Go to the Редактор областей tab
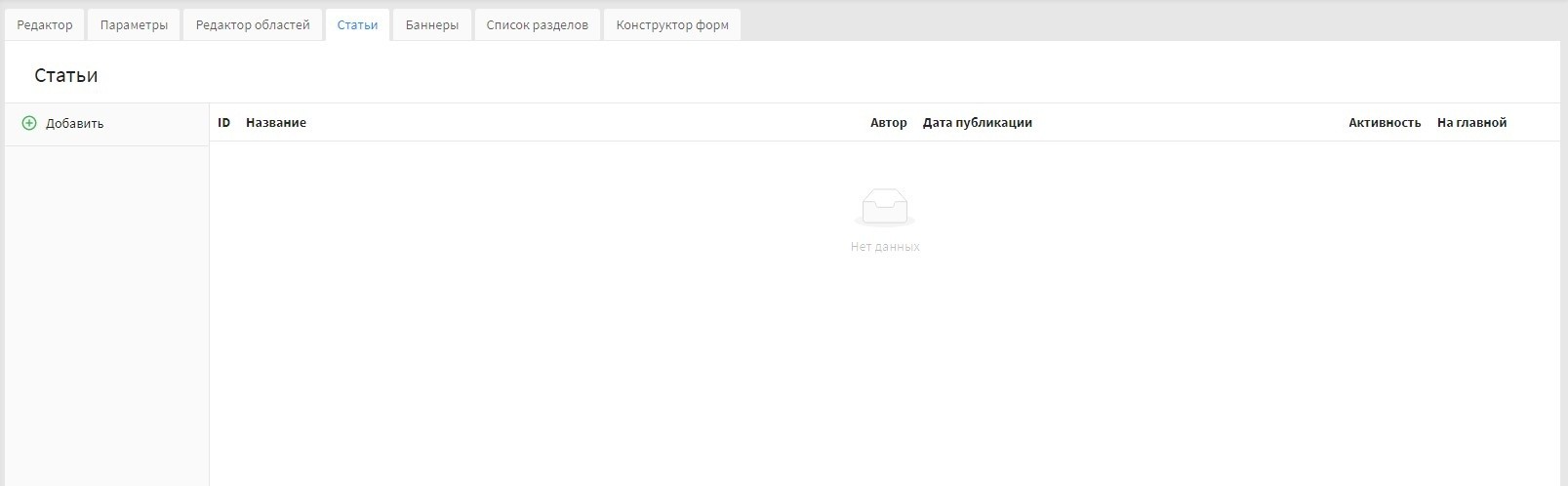The image size is (1568, 486). [x=253, y=25]
